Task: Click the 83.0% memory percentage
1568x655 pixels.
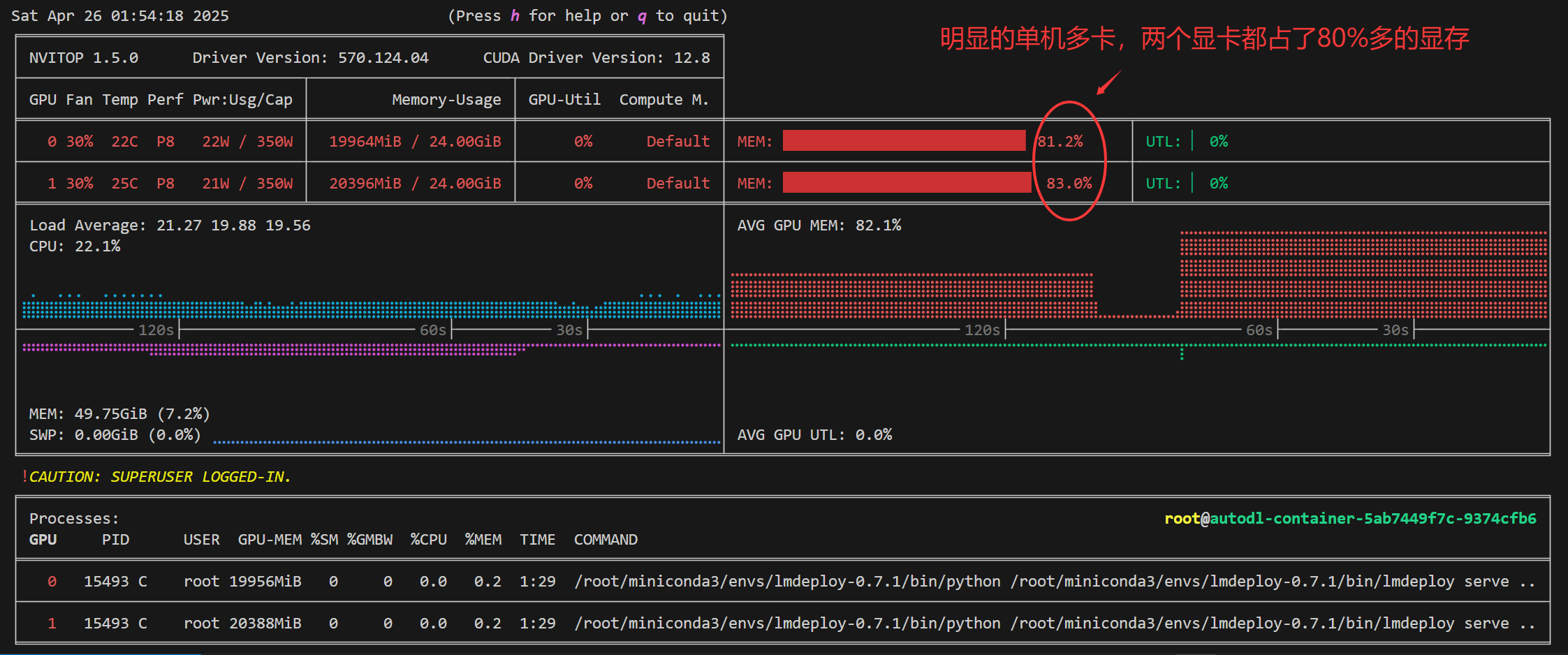Action: coord(1069,183)
